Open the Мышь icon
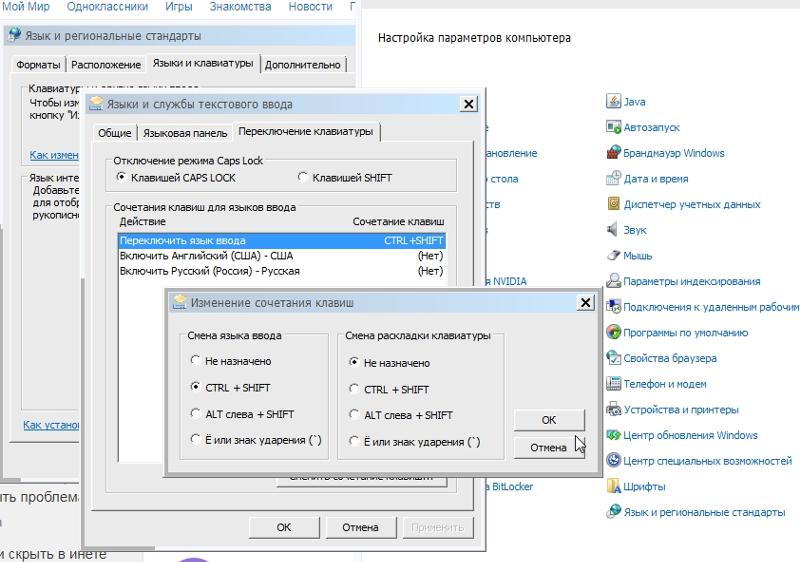800x562 pixels. coord(613,255)
